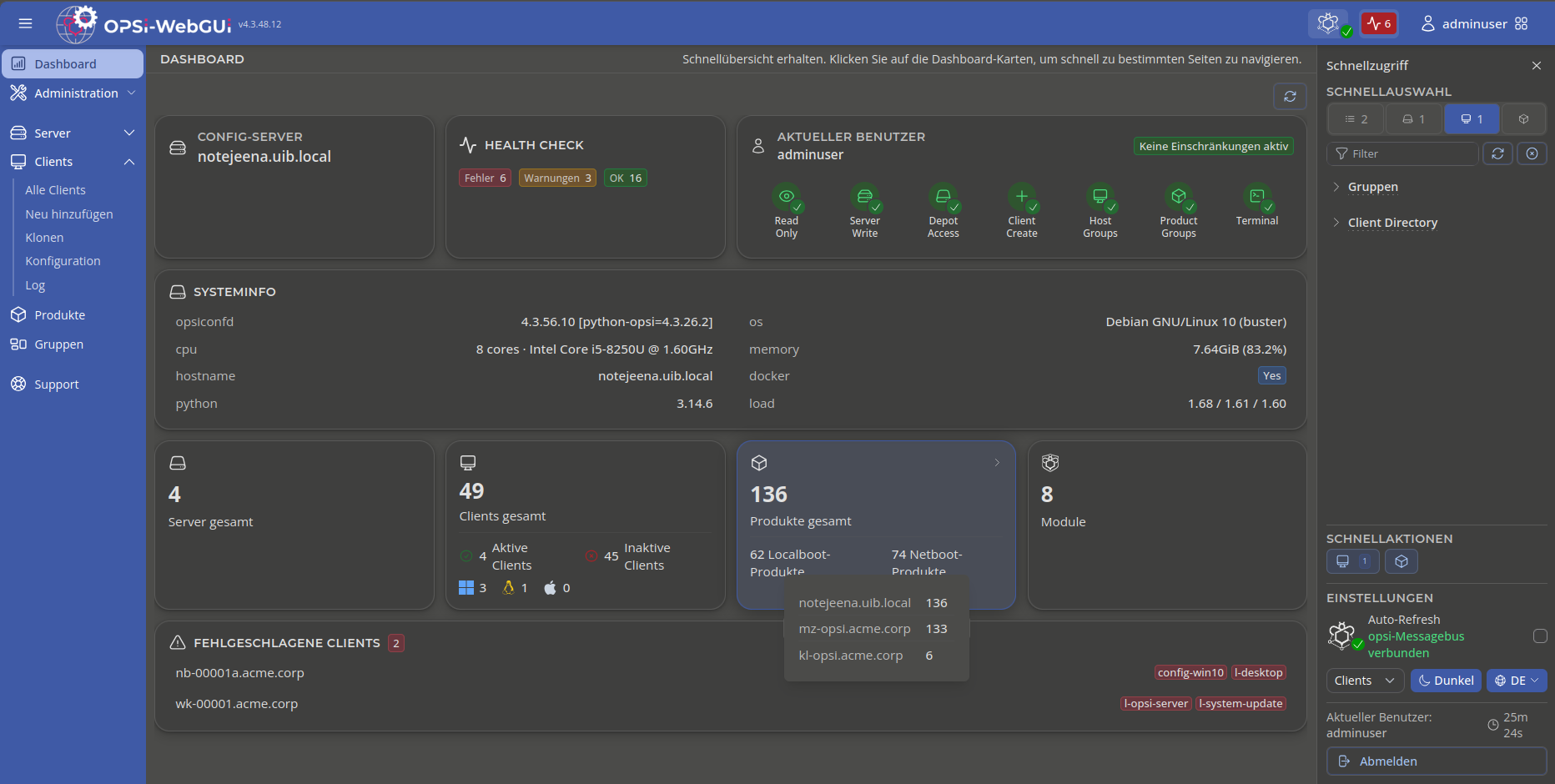Click the quick panel grid icon beside adminuser
This screenshot has width=1555, height=784.
point(1522,23)
